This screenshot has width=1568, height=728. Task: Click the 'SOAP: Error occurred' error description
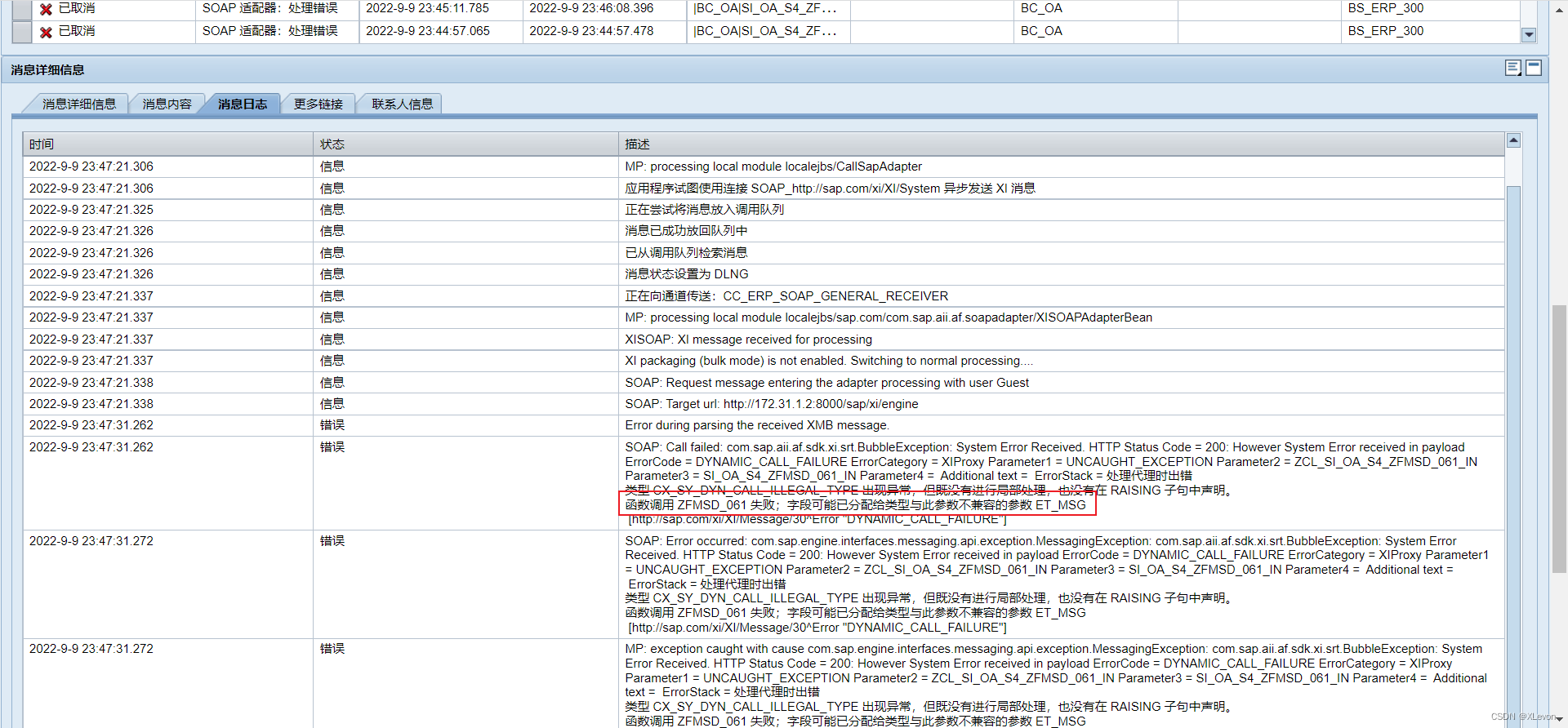click(x=1057, y=584)
